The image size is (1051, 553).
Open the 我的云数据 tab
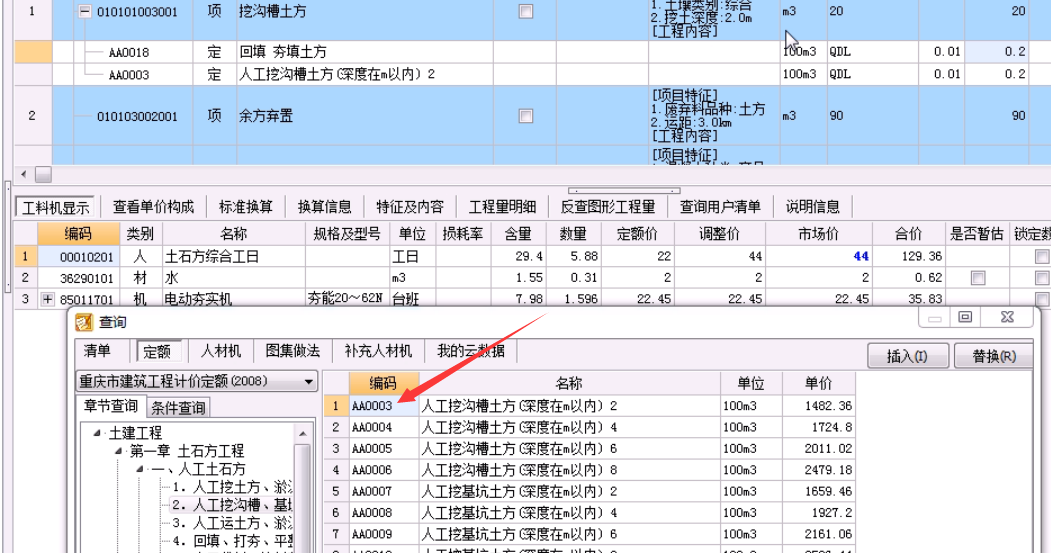click(x=471, y=351)
